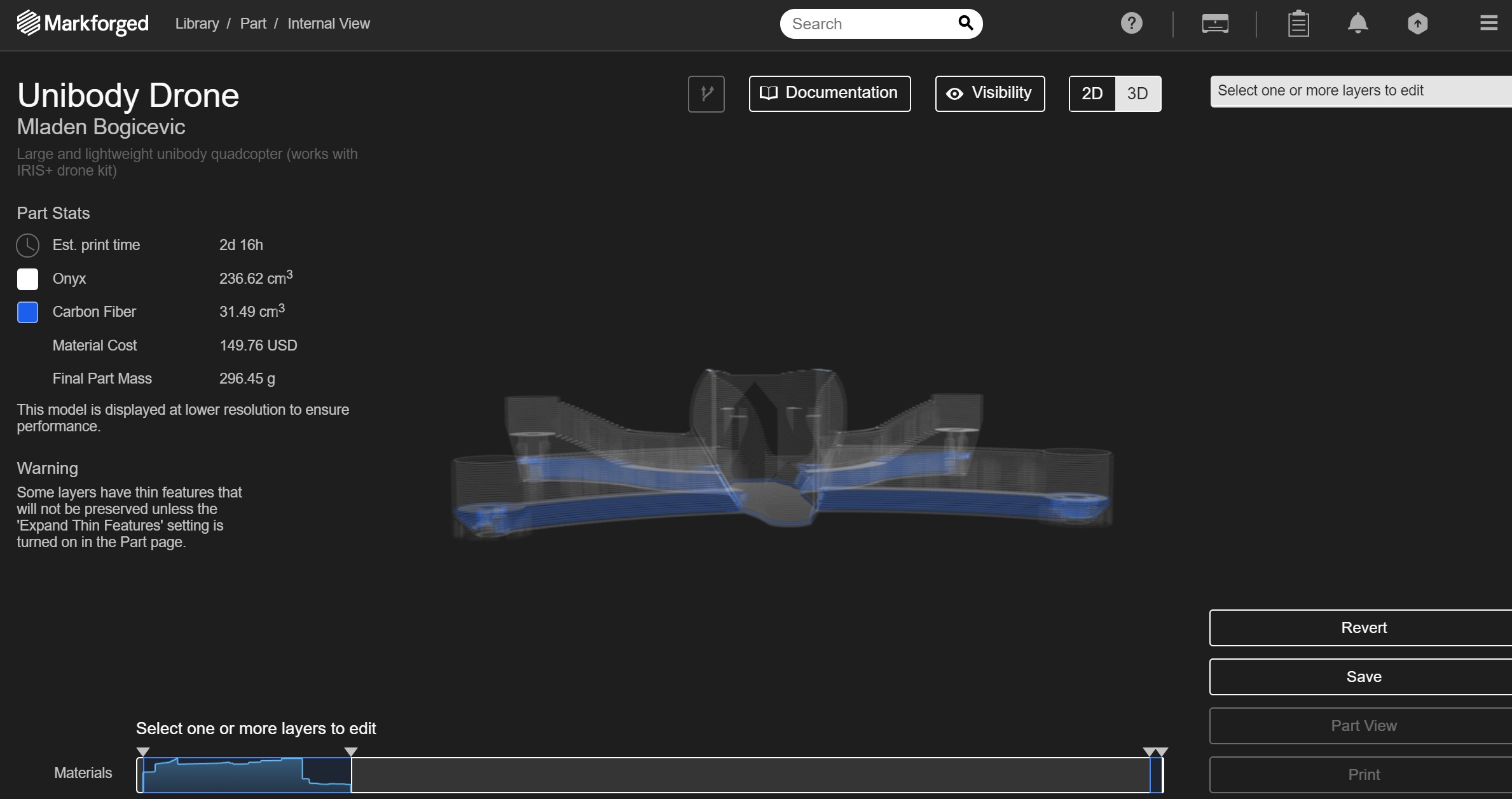This screenshot has height=799, width=1512.
Task: Open the build queue clipboard icon
Action: pos(1298,24)
